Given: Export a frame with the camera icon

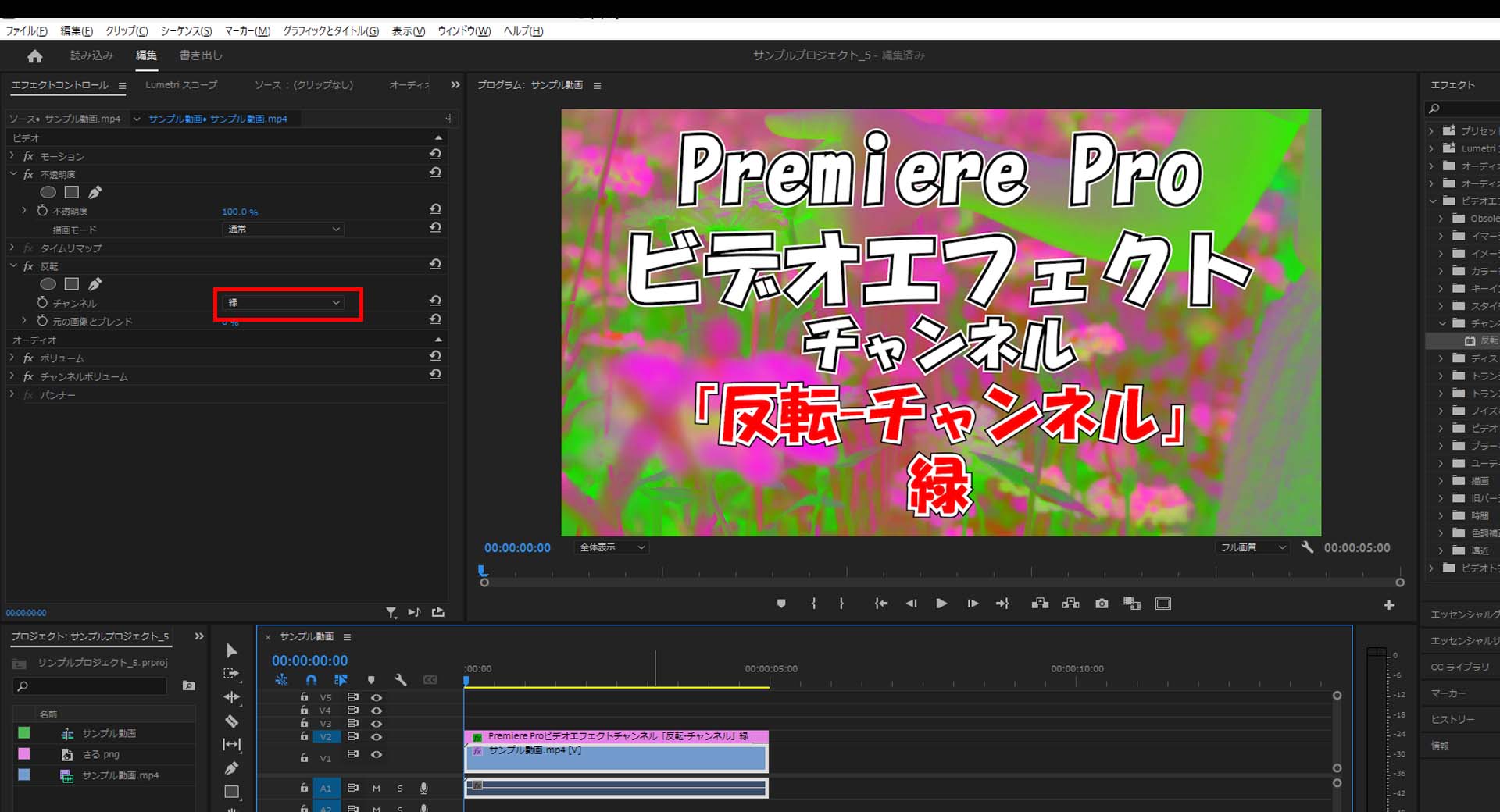Looking at the screenshot, I should click(x=1102, y=604).
